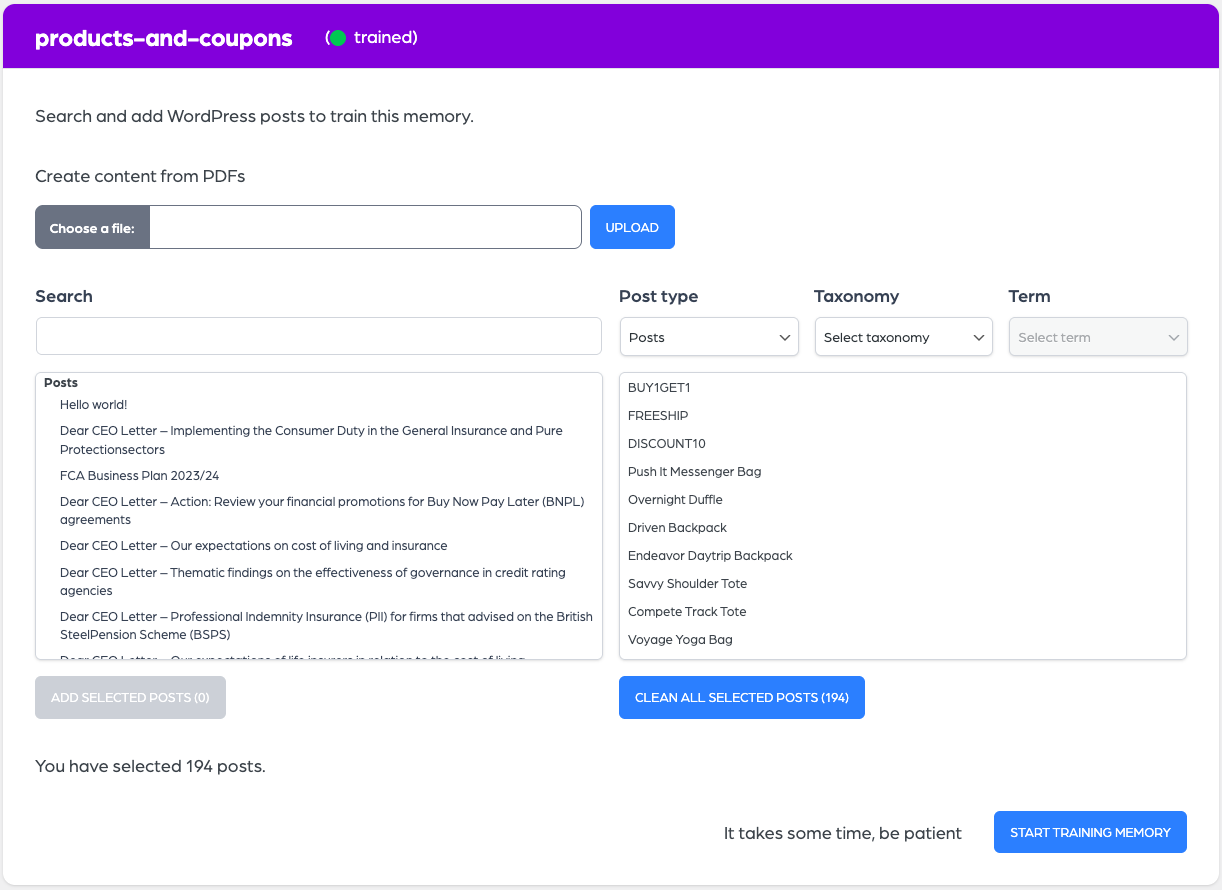
Task: Click the PDF file path field
Action: pyautogui.click(x=365, y=227)
